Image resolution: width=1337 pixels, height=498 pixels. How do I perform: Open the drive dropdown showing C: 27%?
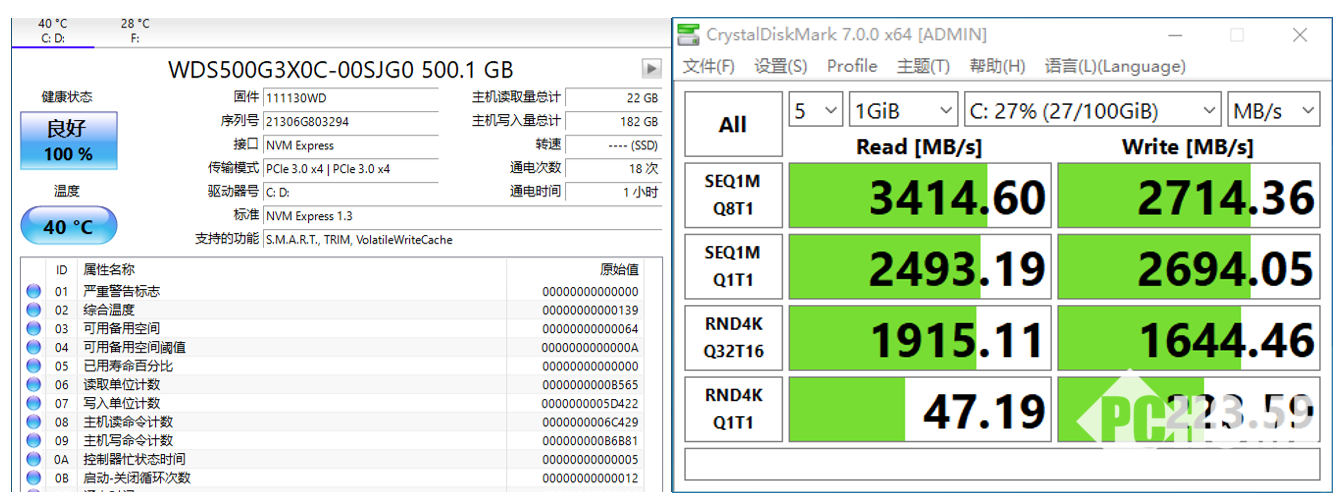click(x=1093, y=110)
